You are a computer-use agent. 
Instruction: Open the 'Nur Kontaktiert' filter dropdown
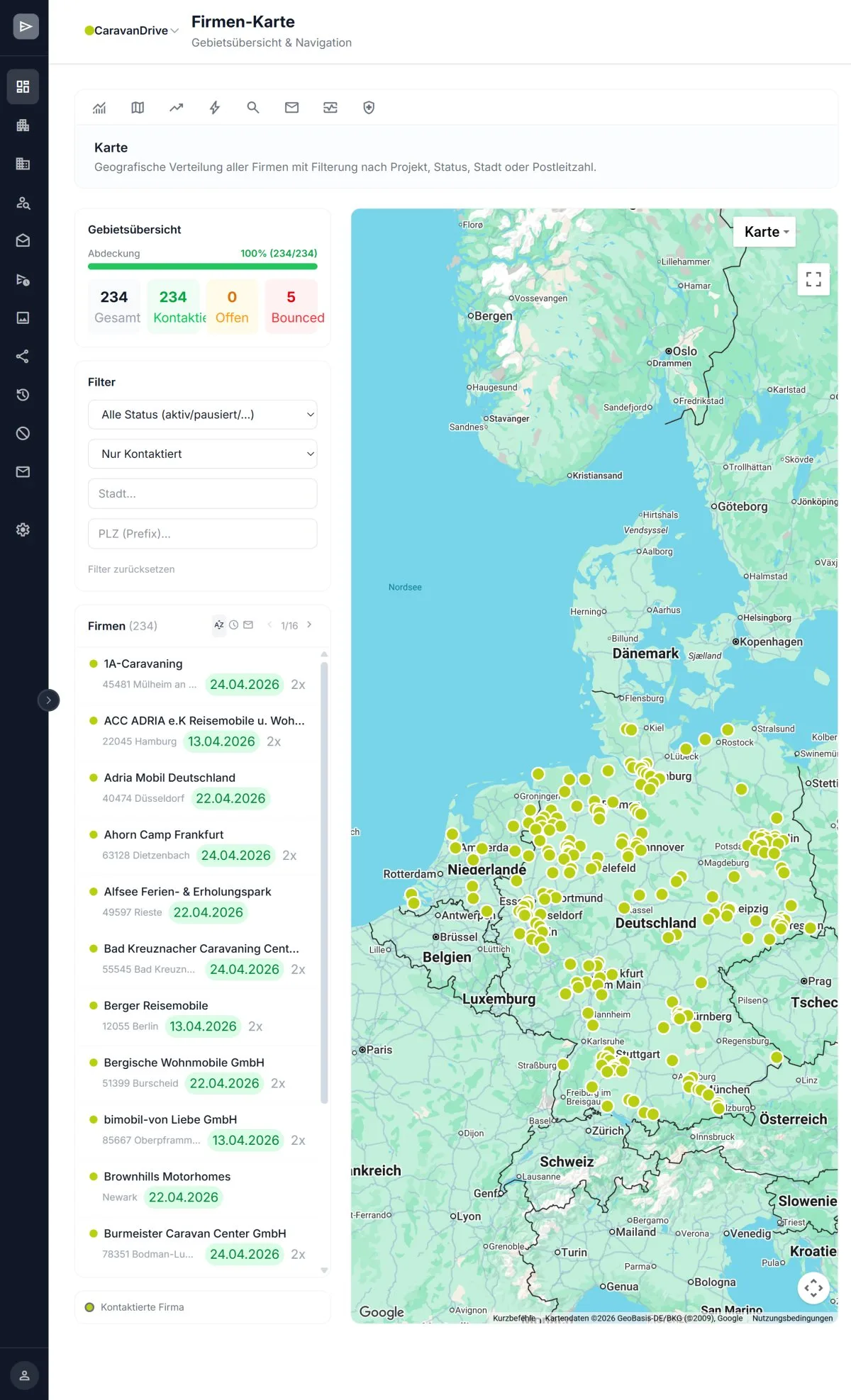click(202, 454)
